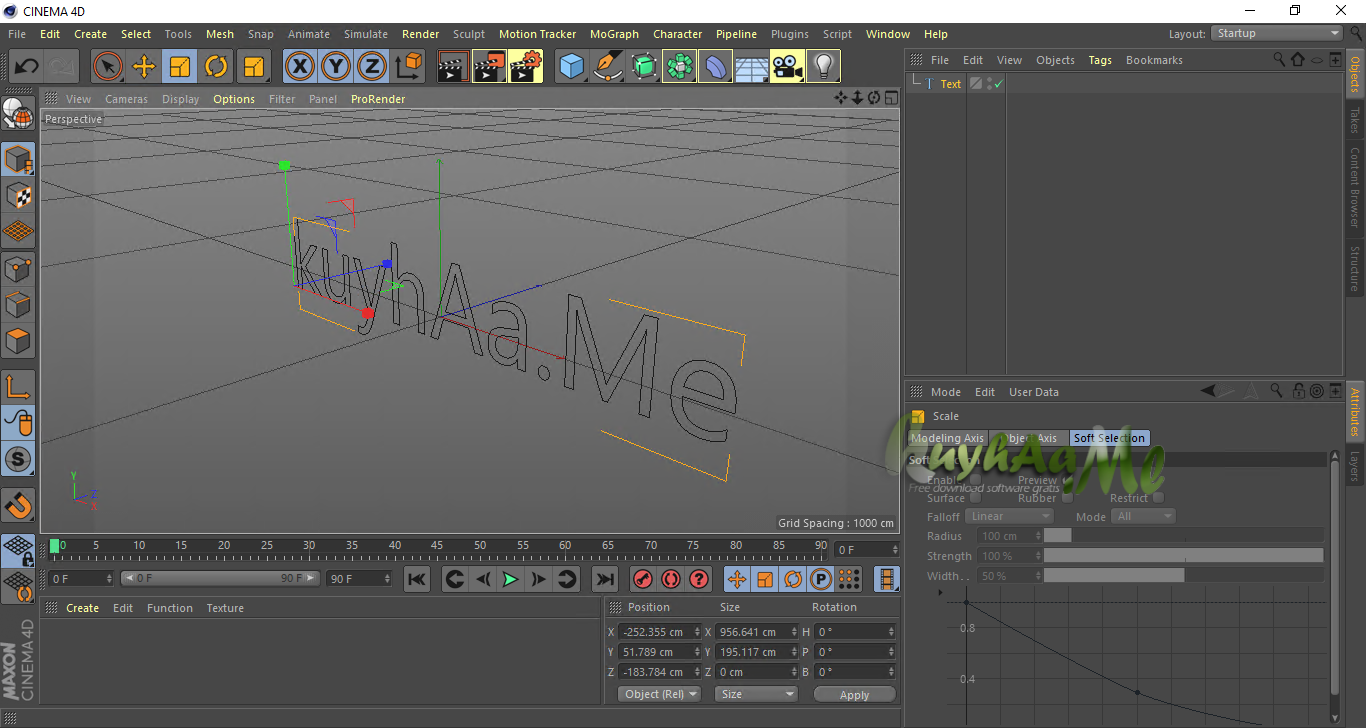Toggle coordinate system icon

coord(408,67)
